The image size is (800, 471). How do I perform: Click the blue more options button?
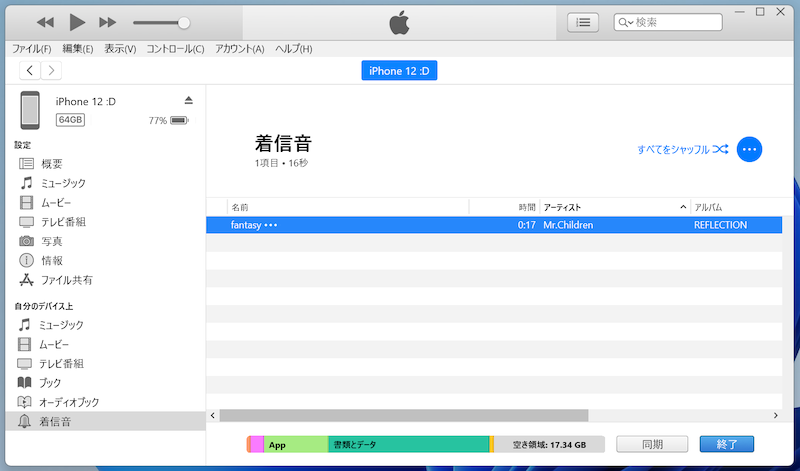pos(749,149)
